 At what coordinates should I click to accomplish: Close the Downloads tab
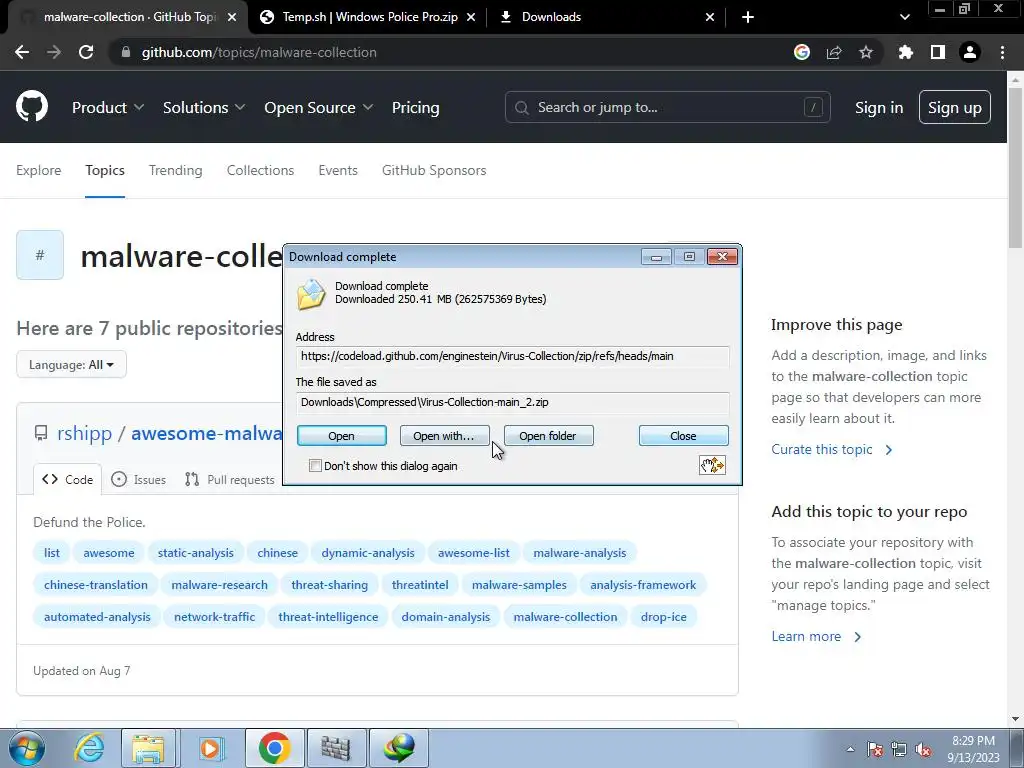click(710, 17)
